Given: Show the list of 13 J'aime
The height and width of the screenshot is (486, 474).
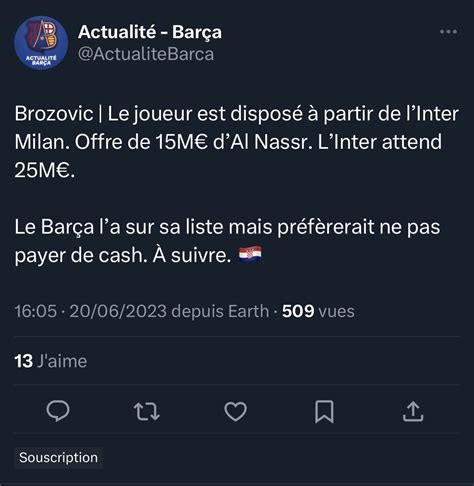Looking at the screenshot, I should [x=51, y=361].
